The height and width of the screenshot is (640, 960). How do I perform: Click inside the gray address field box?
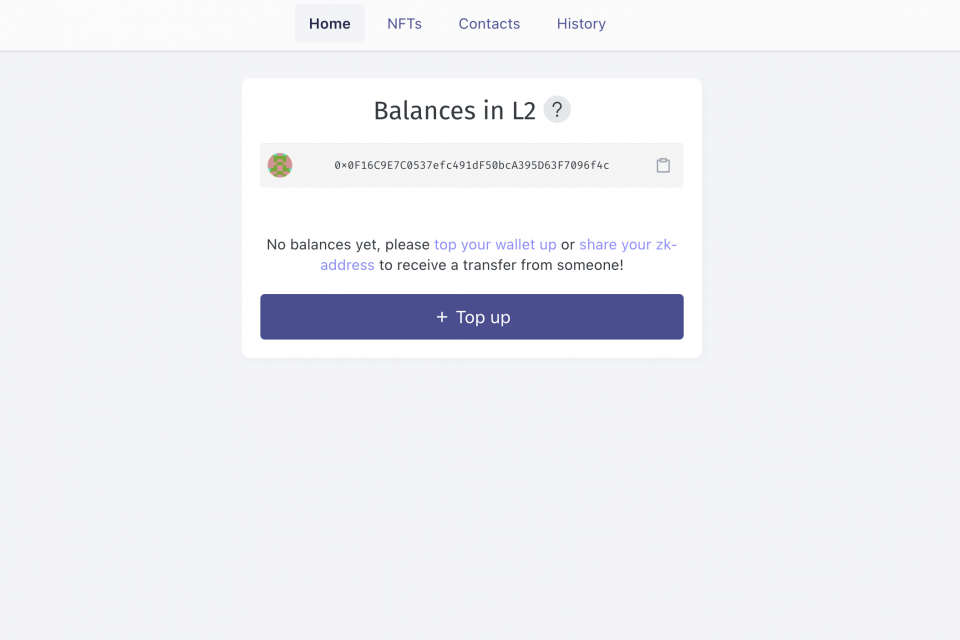pos(472,165)
